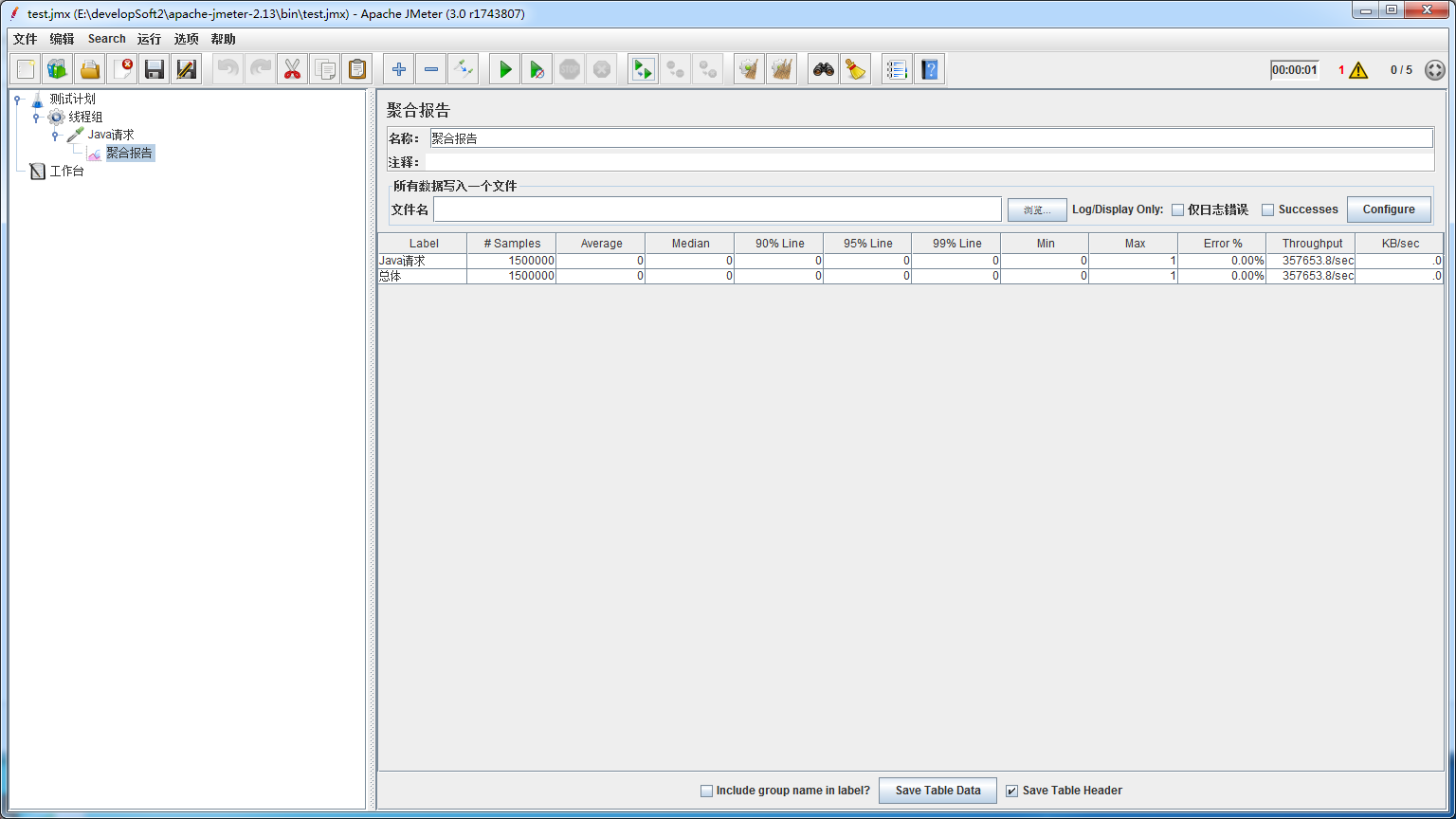Cut selection with scissors icon
1456x819 pixels.
293,69
